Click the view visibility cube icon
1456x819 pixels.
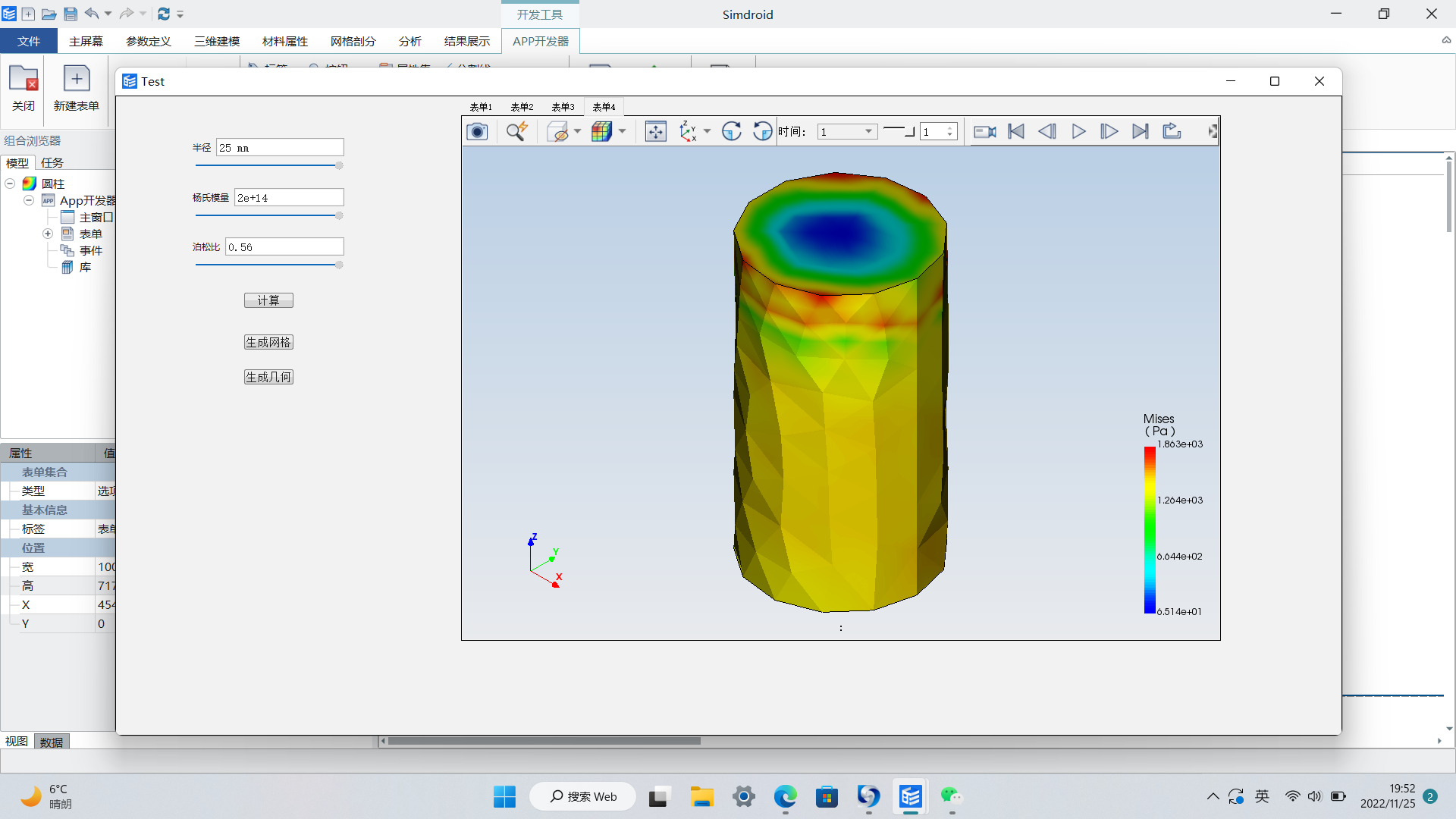pos(557,132)
